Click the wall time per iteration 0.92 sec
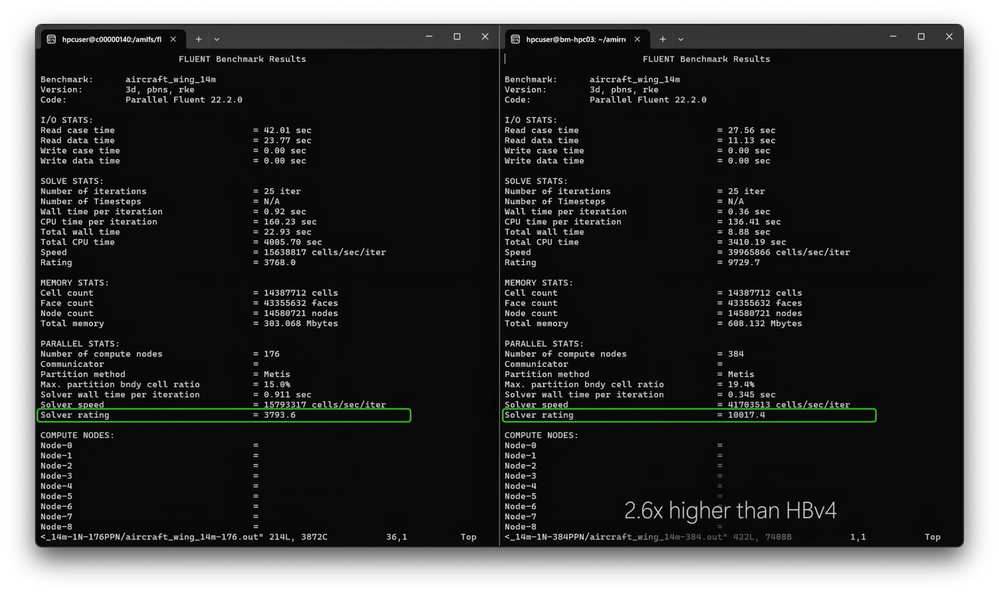The image size is (999, 594). [x=285, y=212]
